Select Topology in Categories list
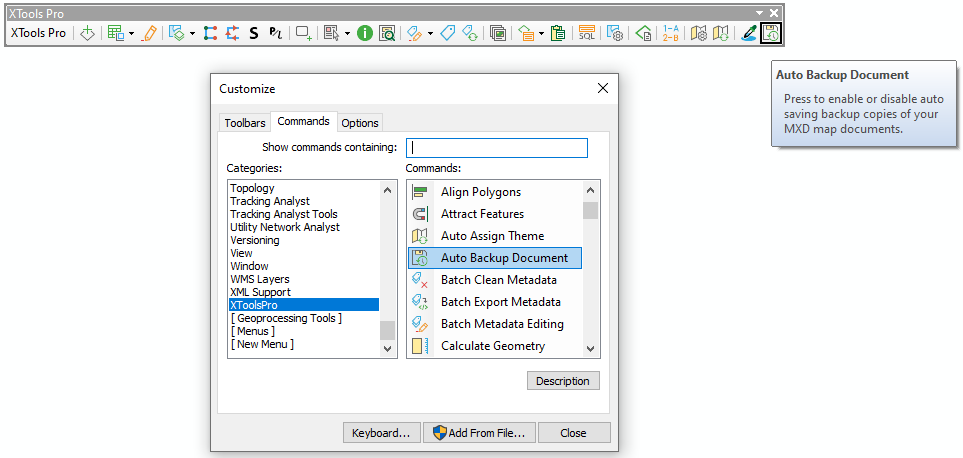 pos(252,188)
